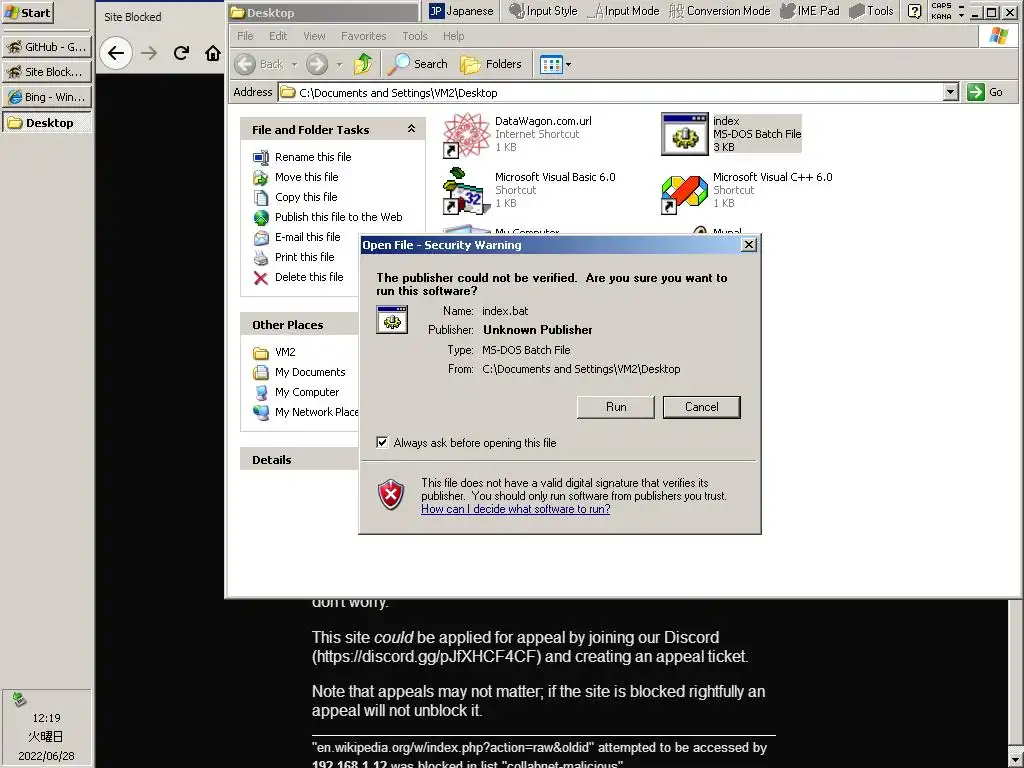The width and height of the screenshot is (1024, 768).
Task: Go up one folder level
Action: [x=363, y=64]
